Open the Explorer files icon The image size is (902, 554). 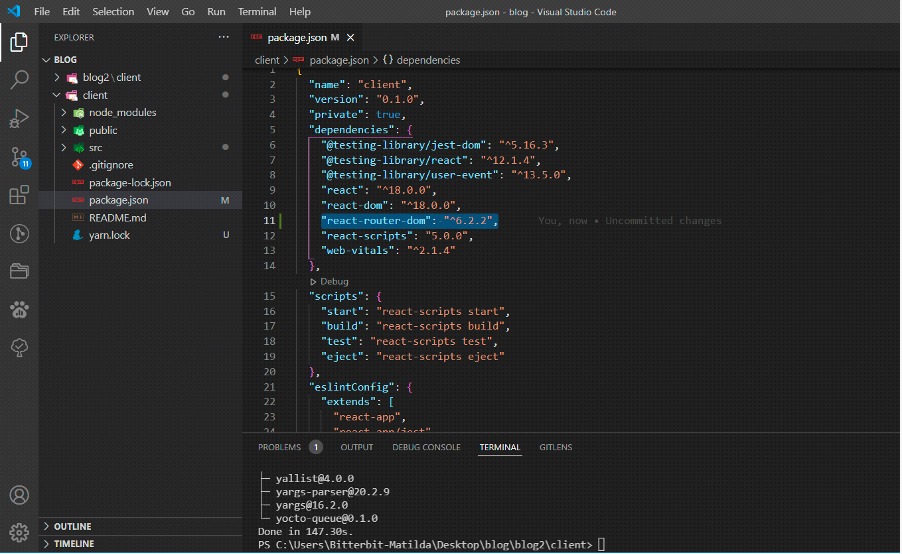(19, 42)
